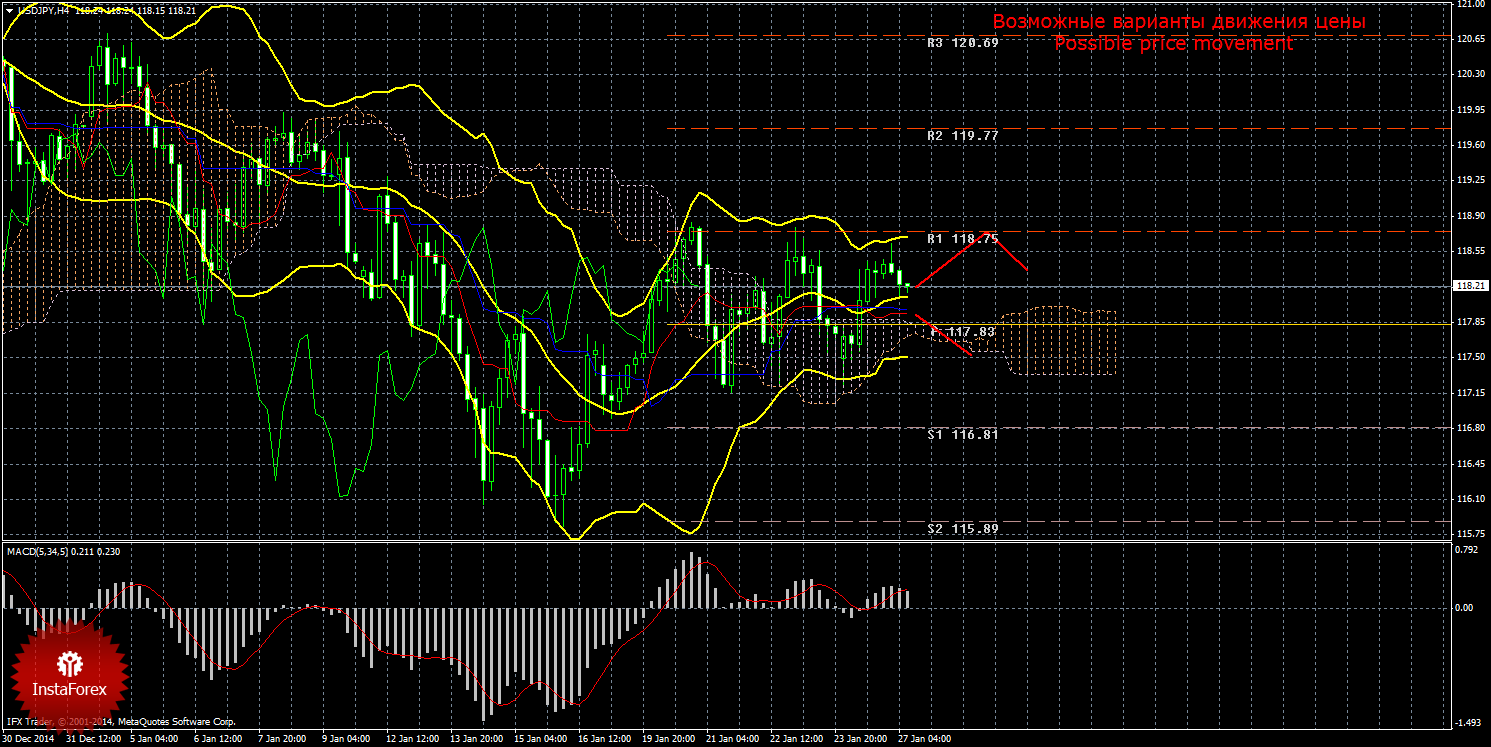Select the Russian red headline text
The height and width of the screenshot is (747, 1491).
(1179, 21)
